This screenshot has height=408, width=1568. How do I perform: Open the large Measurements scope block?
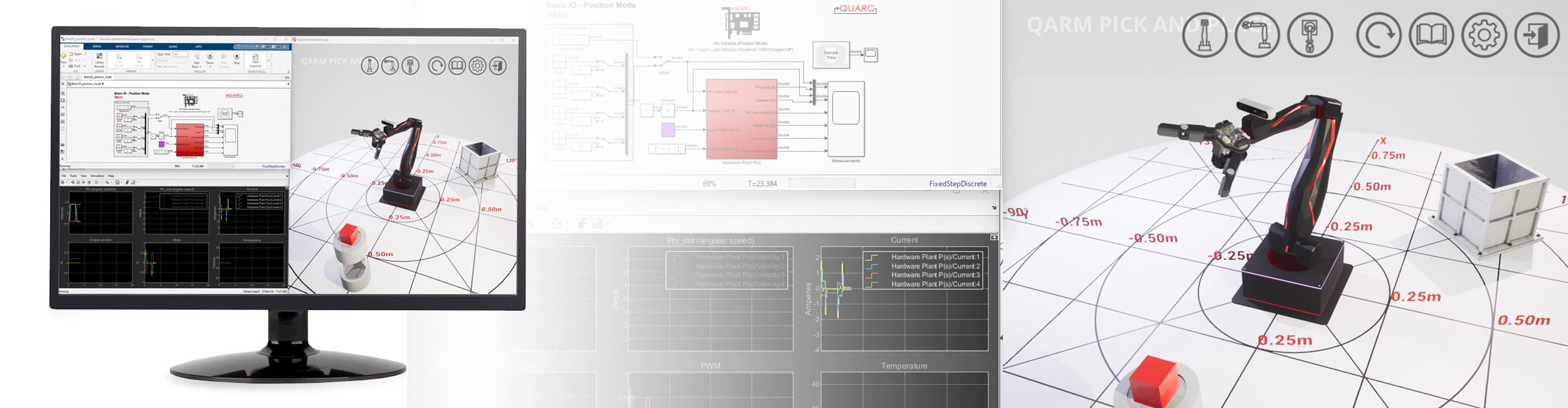[x=845, y=119]
